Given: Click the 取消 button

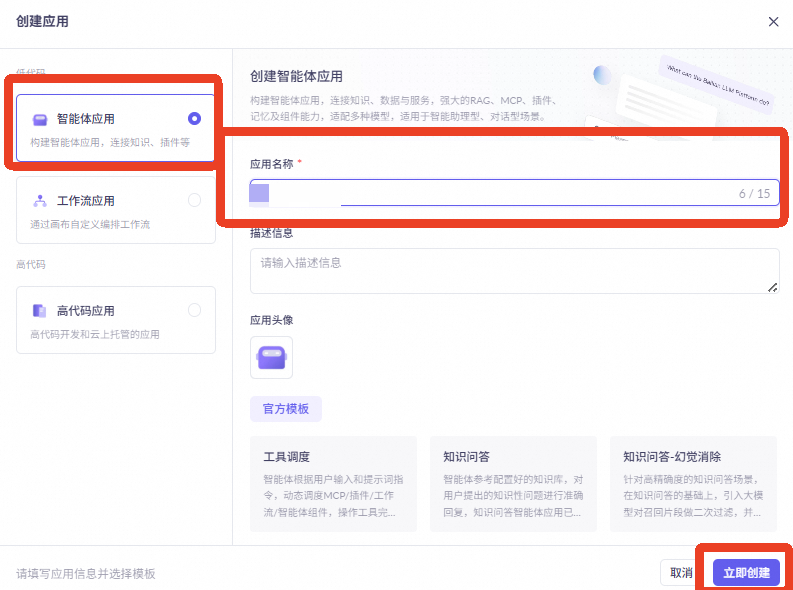Looking at the screenshot, I should click(x=681, y=573).
